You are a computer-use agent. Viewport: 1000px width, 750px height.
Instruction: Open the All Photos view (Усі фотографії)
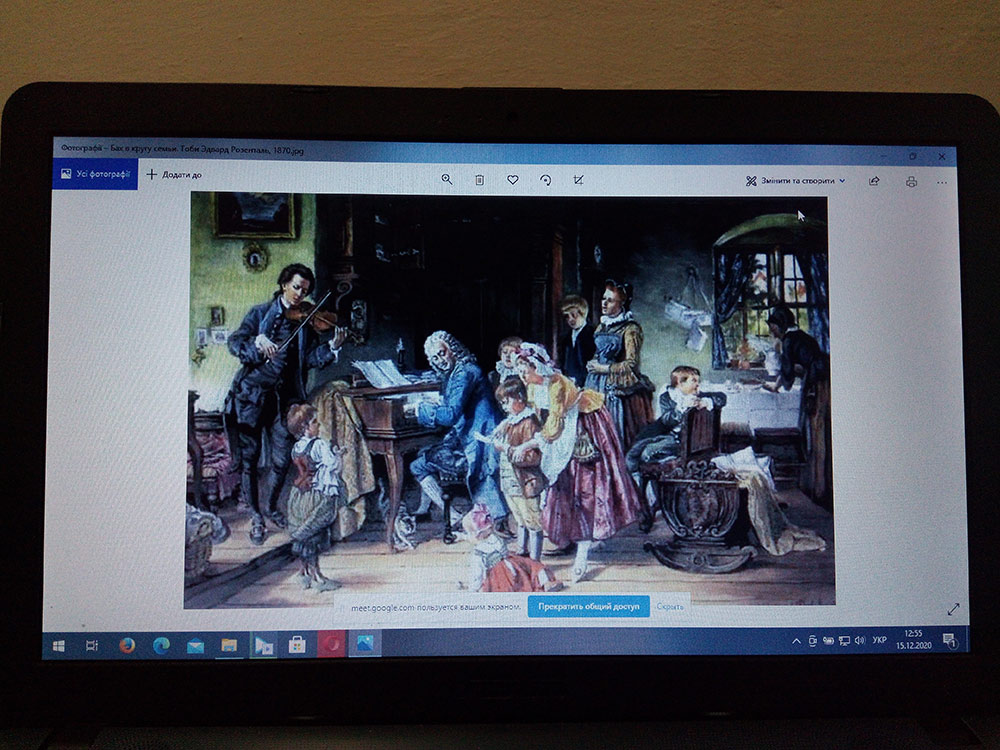[96, 173]
